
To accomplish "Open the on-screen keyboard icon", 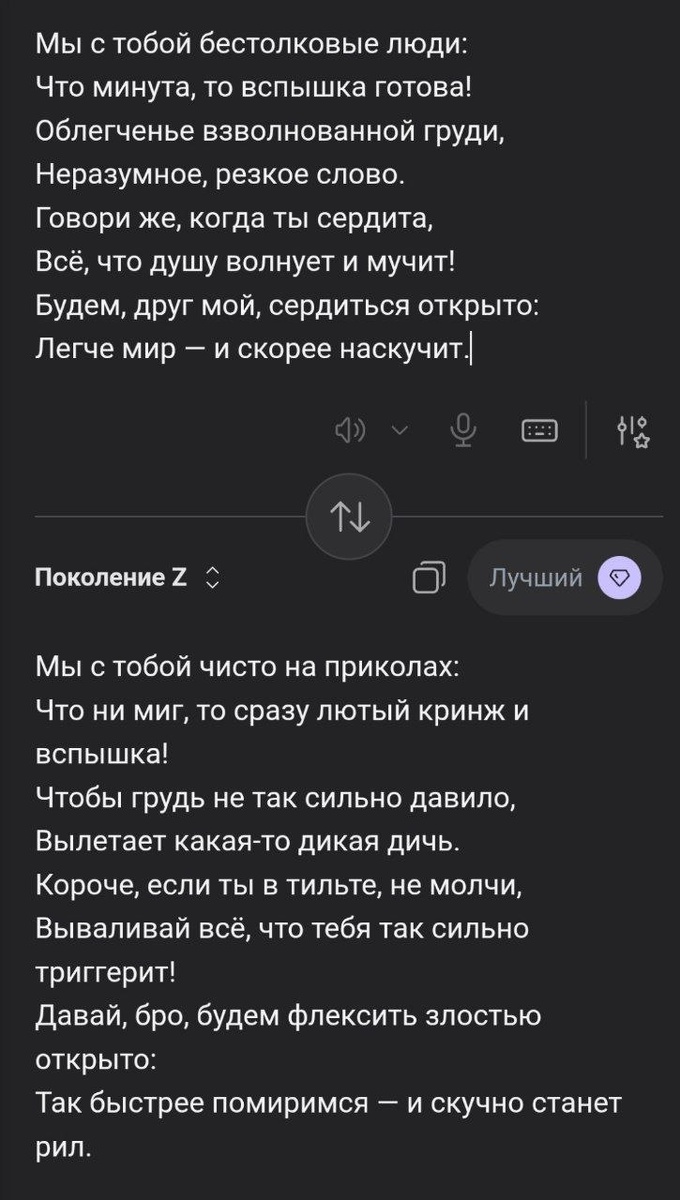I will [x=538, y=430].
